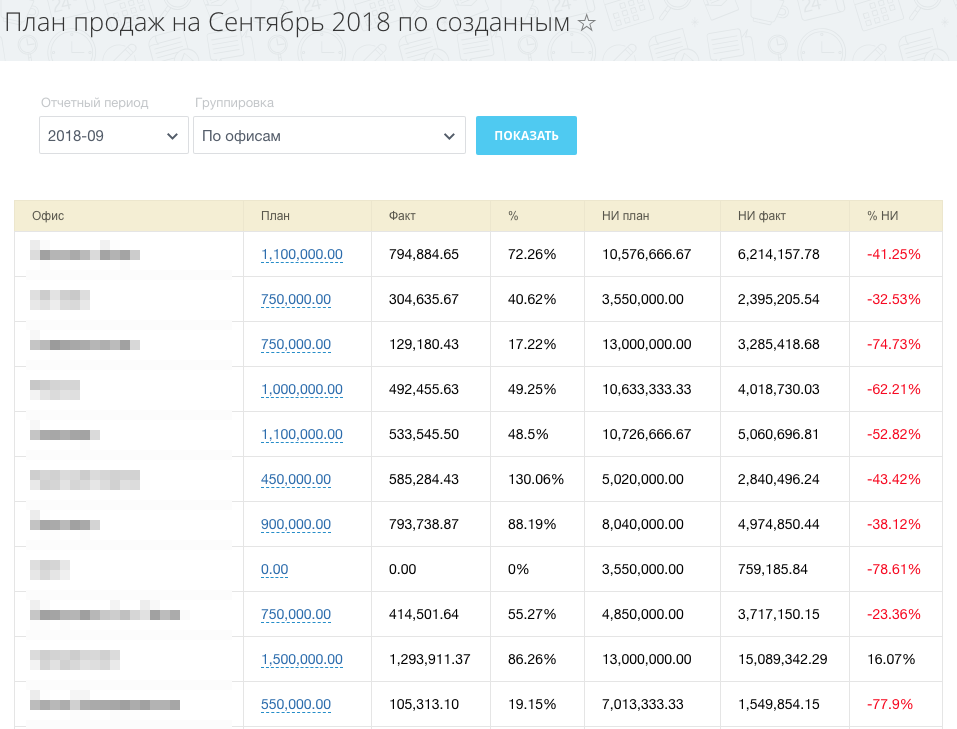Screen dimensions: 957x729
Task: Select the fact value 585,284.43
Action: point(424,479)
